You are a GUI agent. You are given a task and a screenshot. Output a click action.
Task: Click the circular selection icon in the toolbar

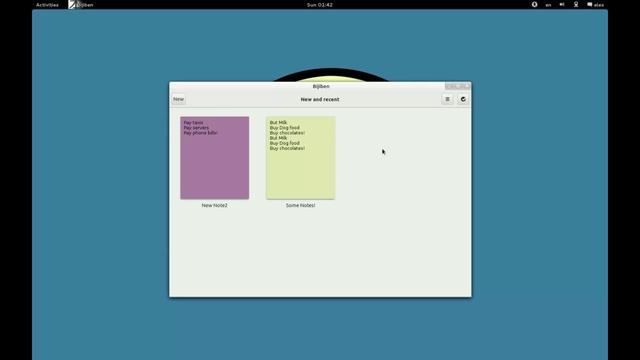[463, 99]
